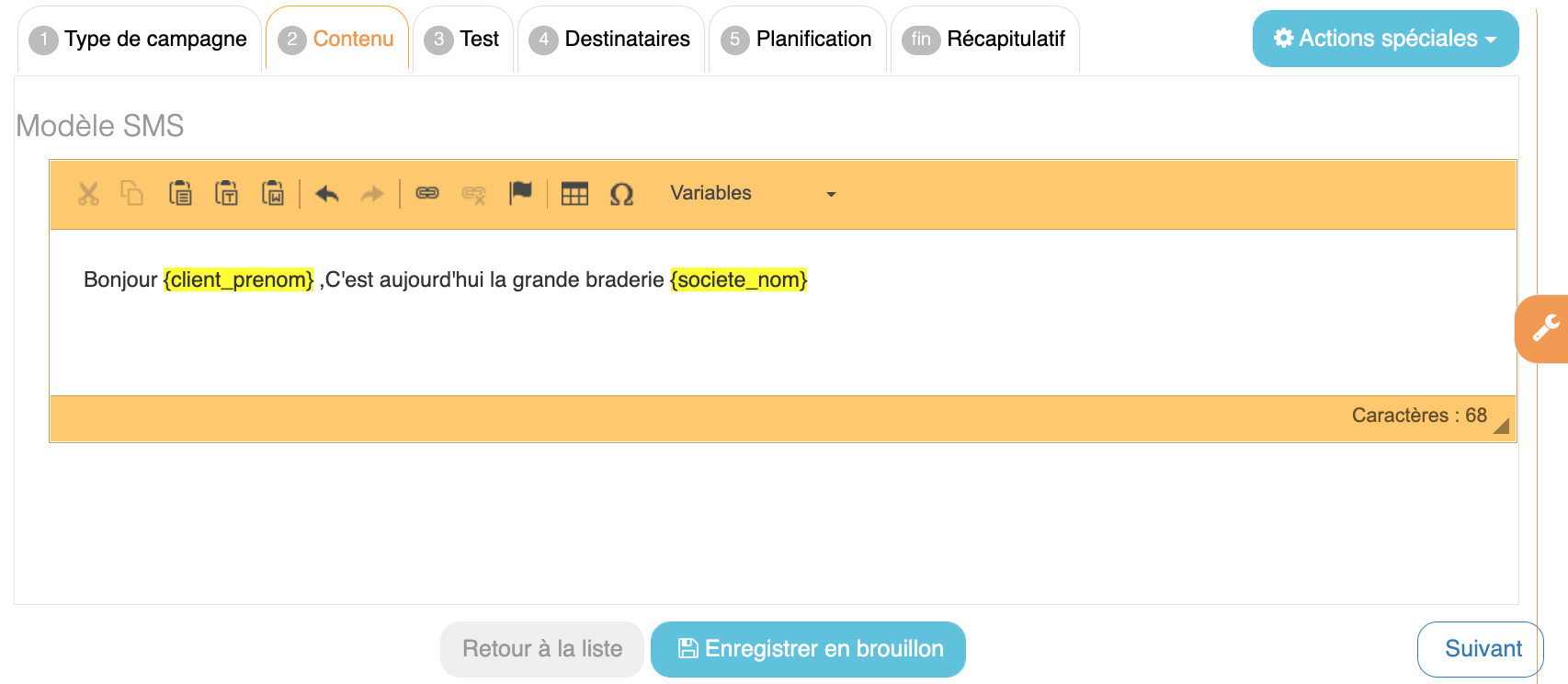Open the Variables dropdown
Image resolution: width=1568 pixels, height=684 pixels.
752,193
